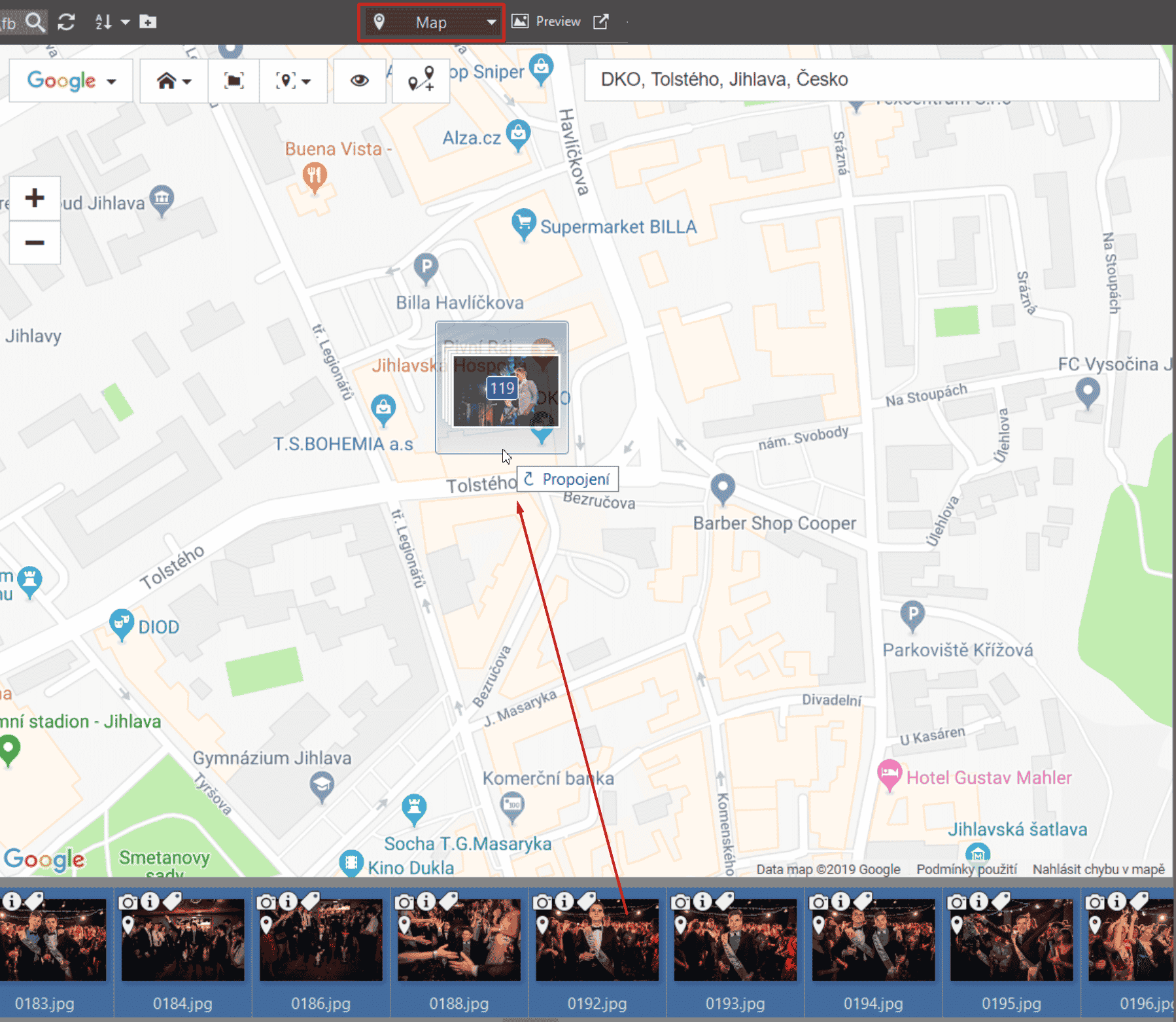Click the add pin location icon

tap(421, 81)
